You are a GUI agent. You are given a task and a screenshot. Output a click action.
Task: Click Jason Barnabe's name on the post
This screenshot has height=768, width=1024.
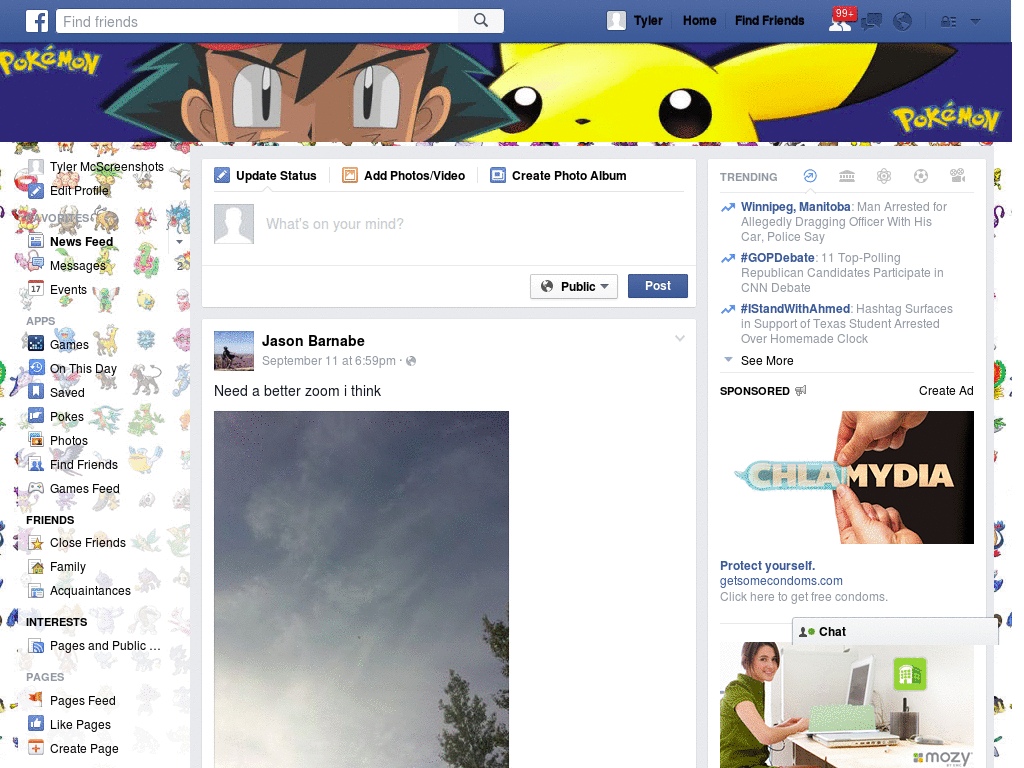pyautogui.click(x=313, y=341)
